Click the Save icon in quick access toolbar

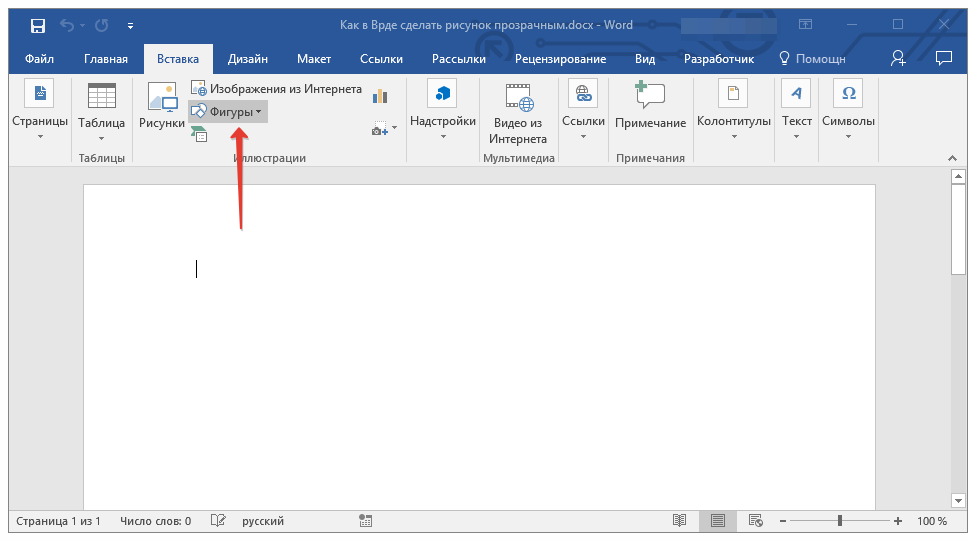coord(37,25)
